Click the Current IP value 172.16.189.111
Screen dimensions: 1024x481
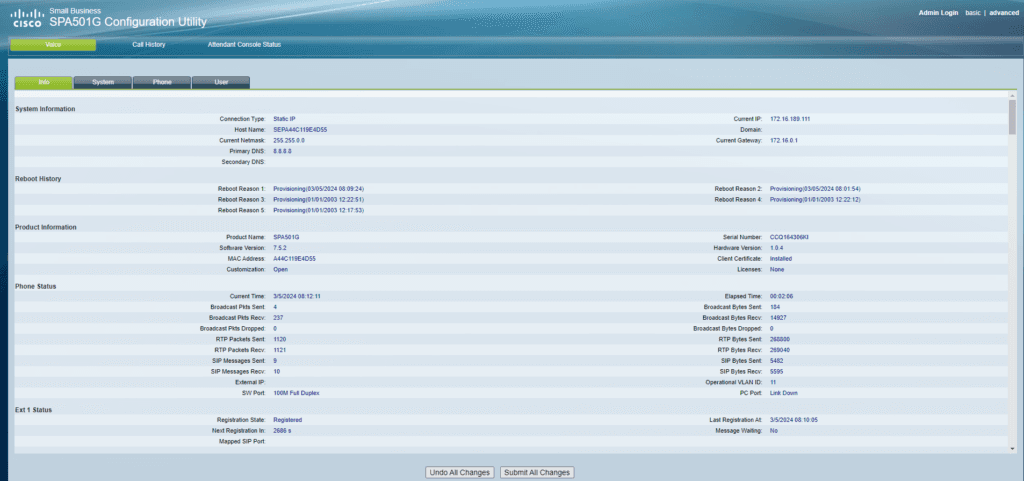(790, 119)
